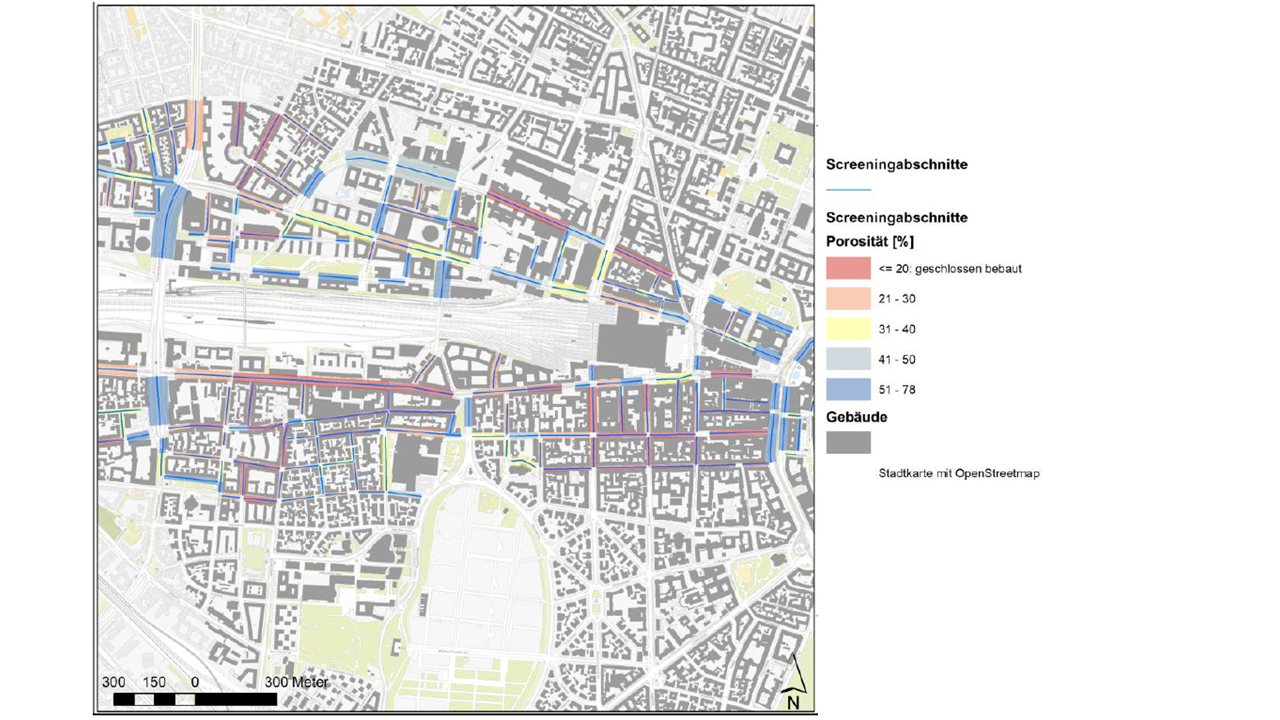Click the first 'Screeningabschnitte' legend heading
The height and width of the screenshot is (720, 1280).
tap(896, 164)
